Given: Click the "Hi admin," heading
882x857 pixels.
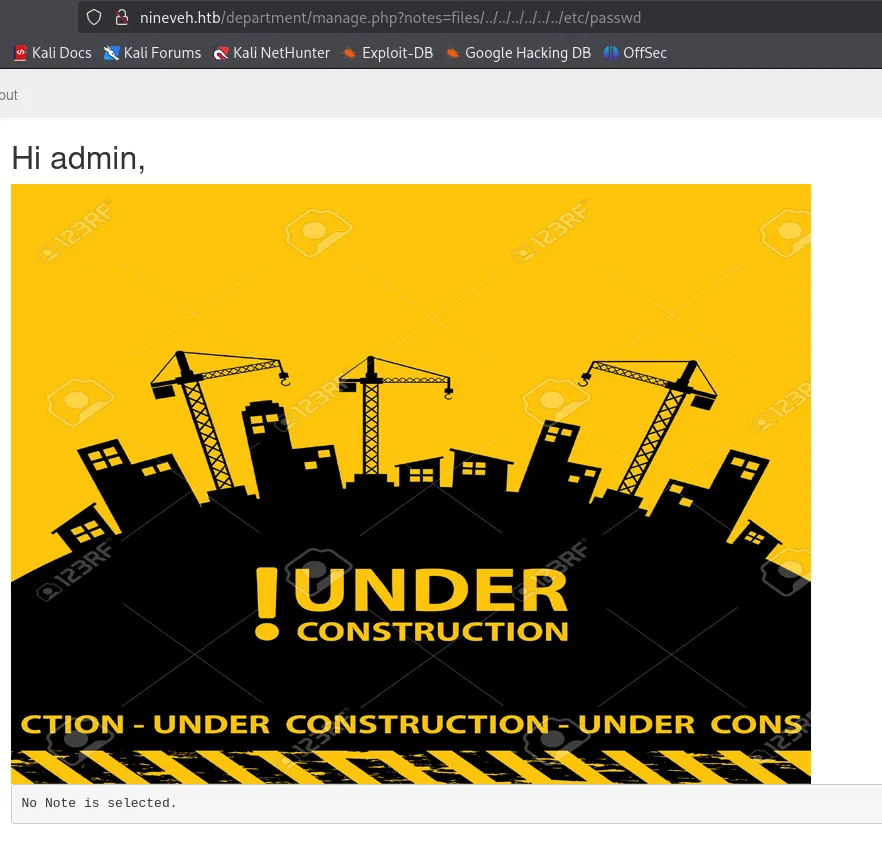Looking at the screenshot, I should click(x=78, y=158).
